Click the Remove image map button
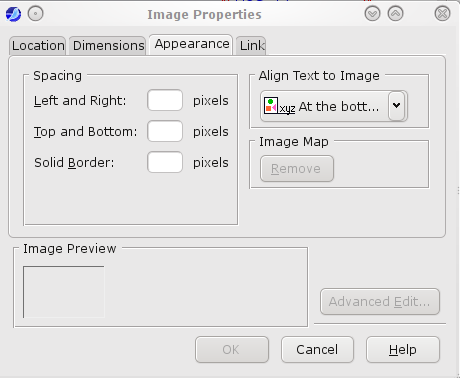Screen dimensions: 460x378 297,169
